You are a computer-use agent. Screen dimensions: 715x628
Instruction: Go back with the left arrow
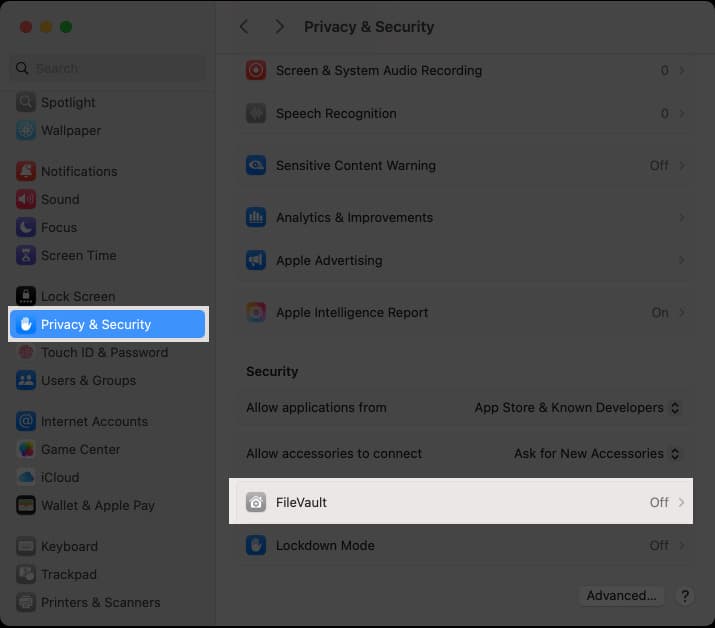pos(244,26)
